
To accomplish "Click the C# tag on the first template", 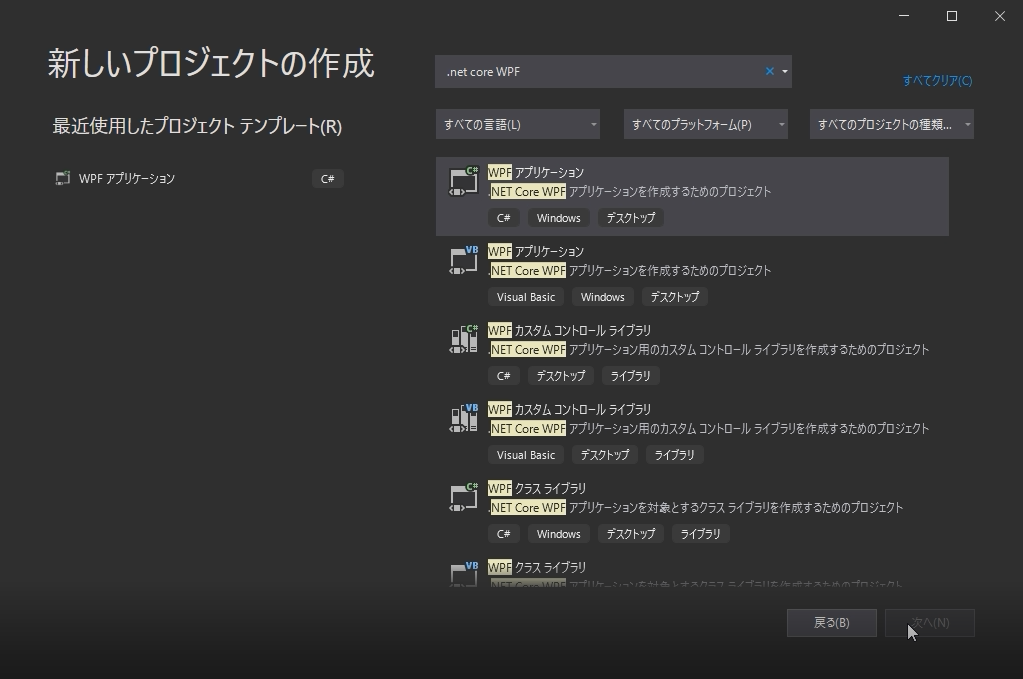I will pos(503,217).
